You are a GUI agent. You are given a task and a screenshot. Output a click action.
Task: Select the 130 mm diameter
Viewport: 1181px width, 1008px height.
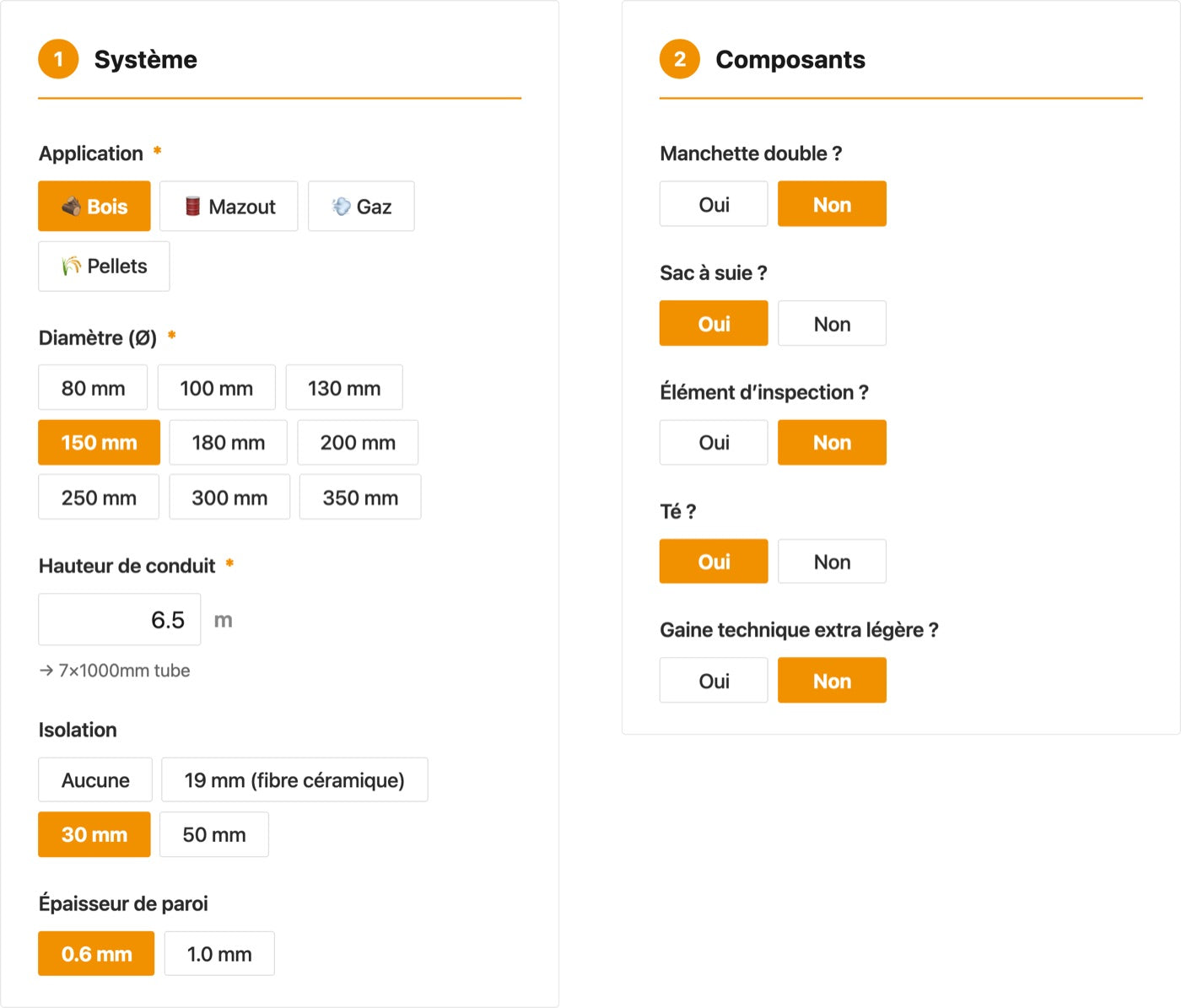point(344,388)
